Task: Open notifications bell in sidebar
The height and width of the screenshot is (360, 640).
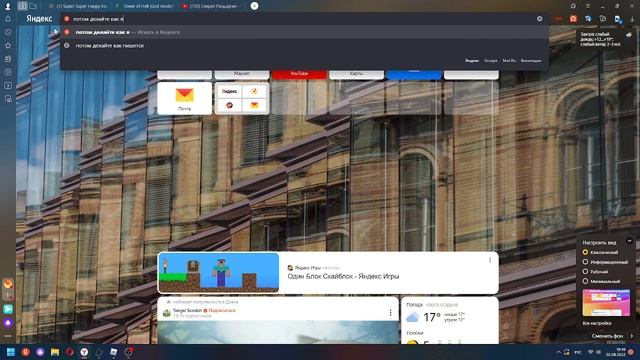Action: click(x=8, y=19)
